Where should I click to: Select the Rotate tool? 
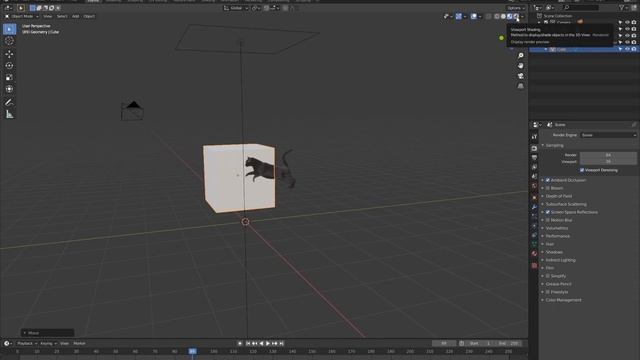(9, 66)
